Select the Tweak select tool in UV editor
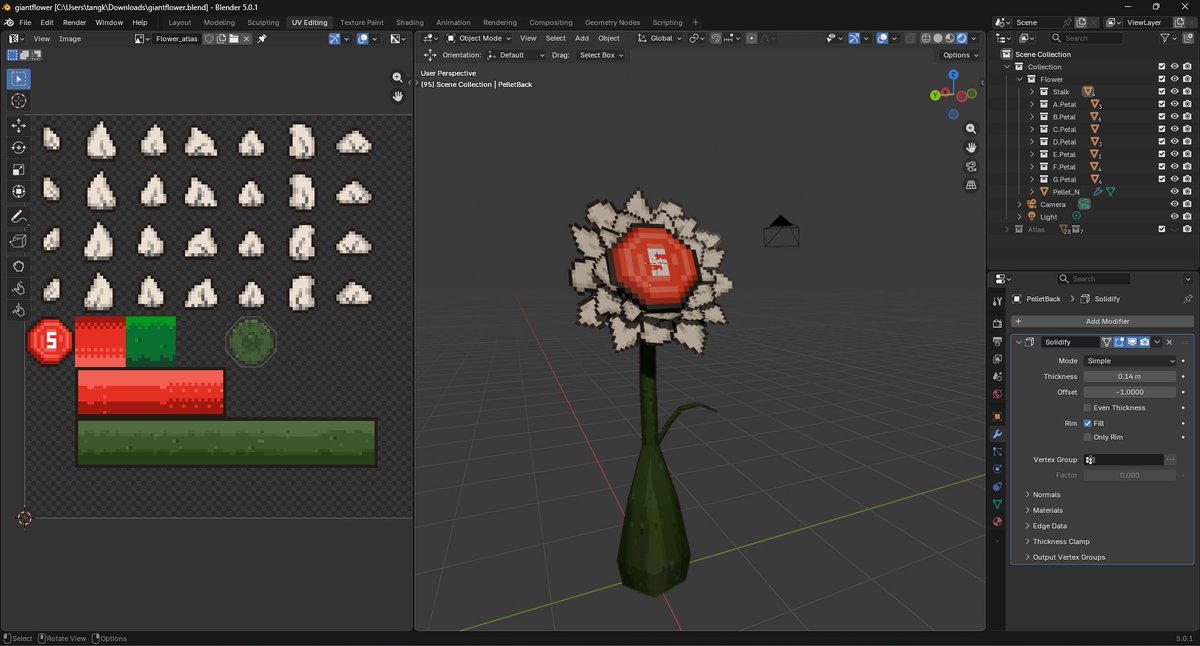Image resolution: width=1200 pixels, height=646 pixels. coord(19,79)
